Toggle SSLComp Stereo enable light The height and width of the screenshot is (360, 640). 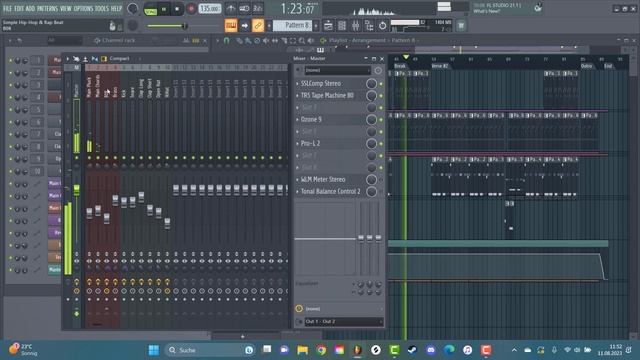point(381,84)
